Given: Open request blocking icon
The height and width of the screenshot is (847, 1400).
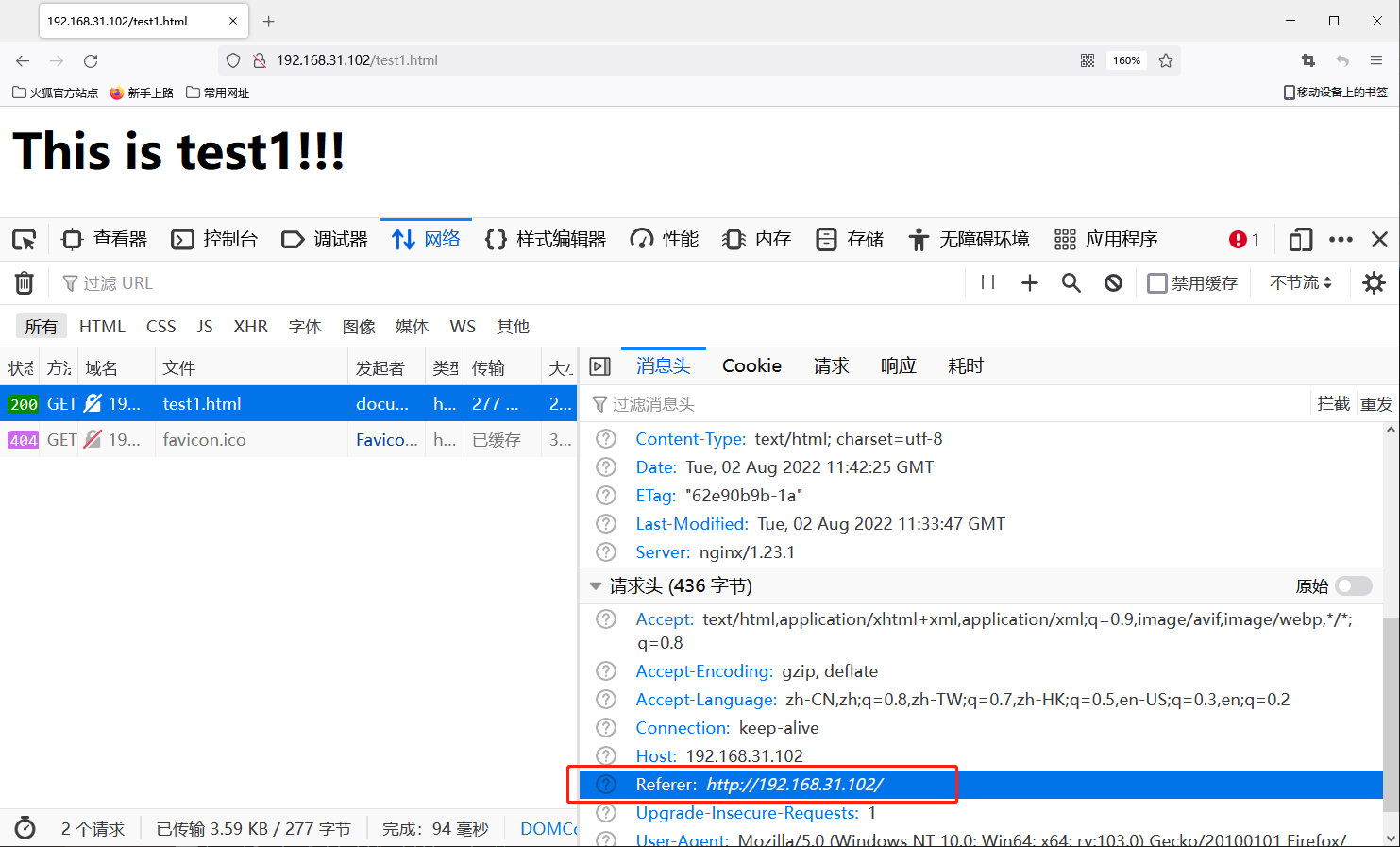Looking at the screenshot, I should [1113, 283].
